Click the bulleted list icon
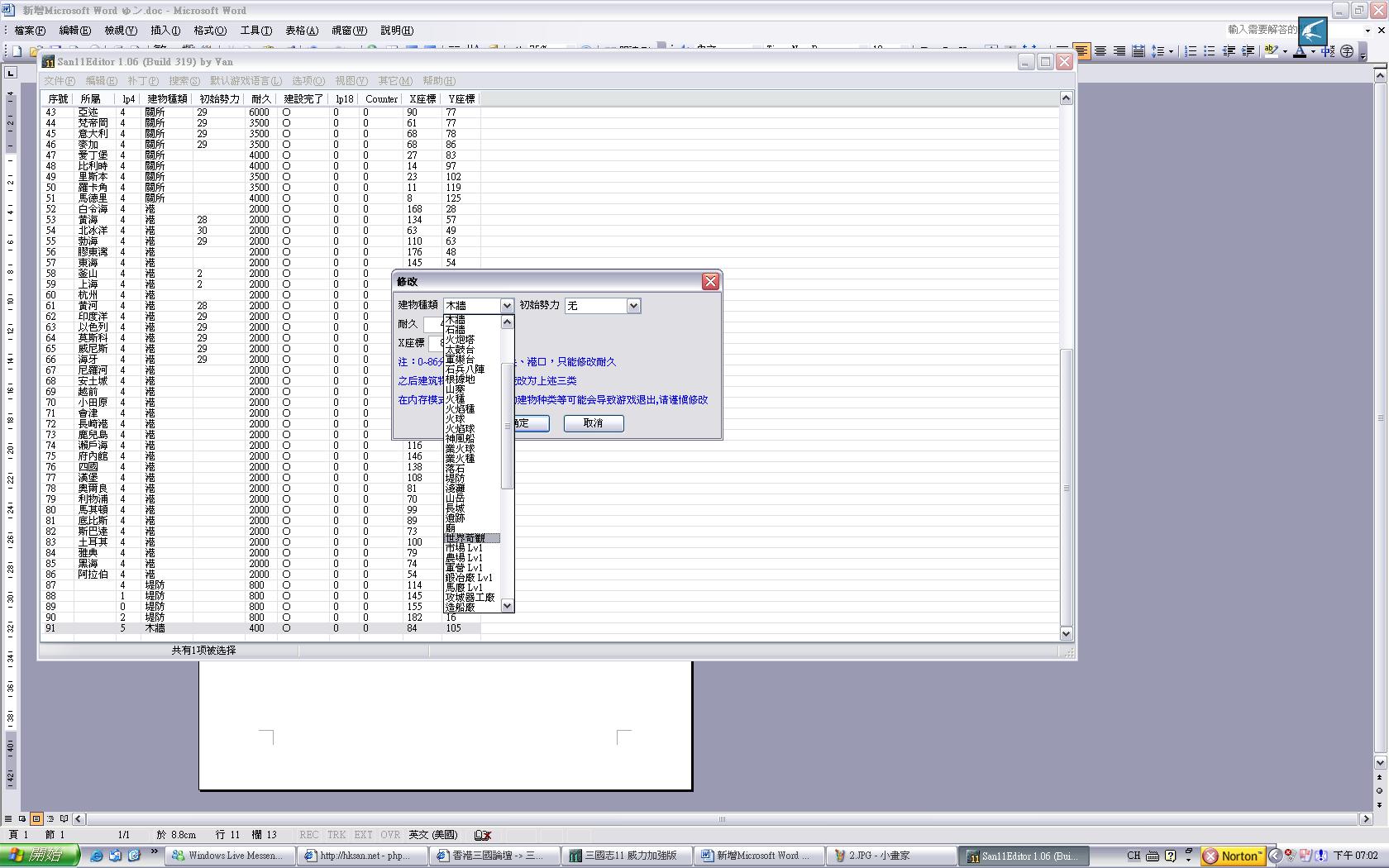Screen dimensions: 1389x868 click(1210, 51)
